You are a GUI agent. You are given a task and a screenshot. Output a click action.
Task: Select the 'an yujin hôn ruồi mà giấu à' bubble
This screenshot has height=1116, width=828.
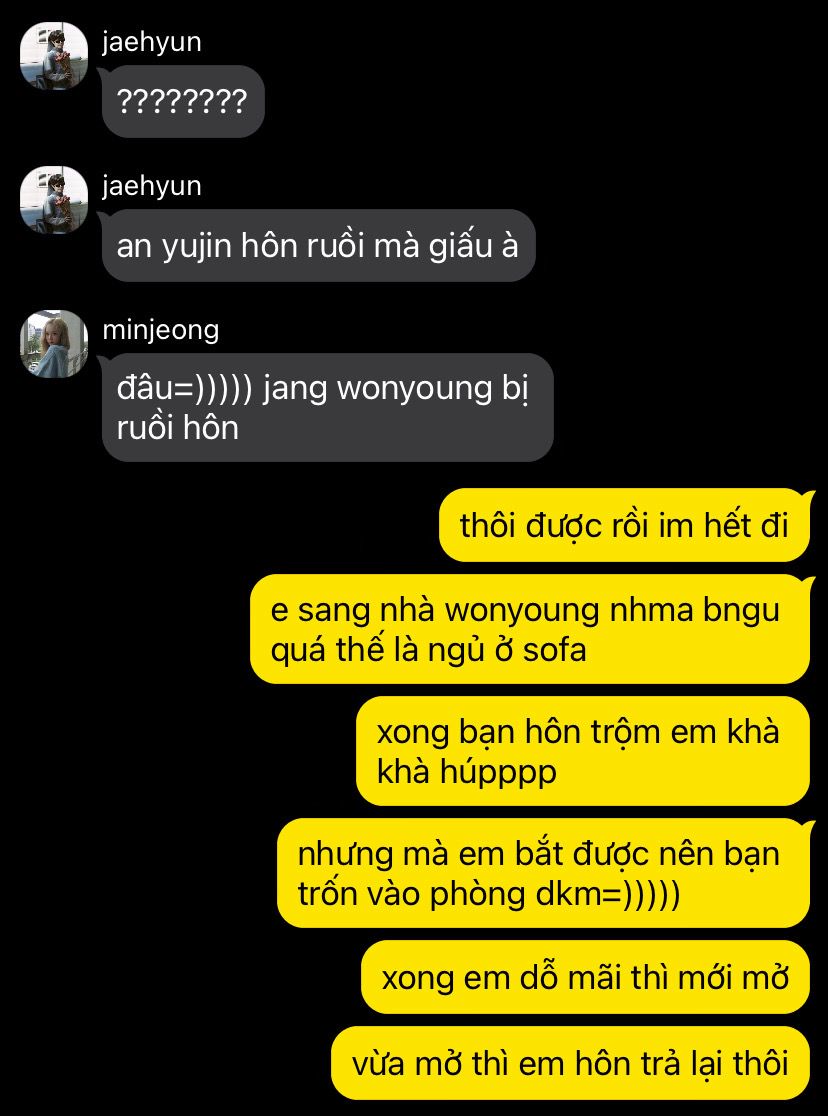[x=318, y=246]
